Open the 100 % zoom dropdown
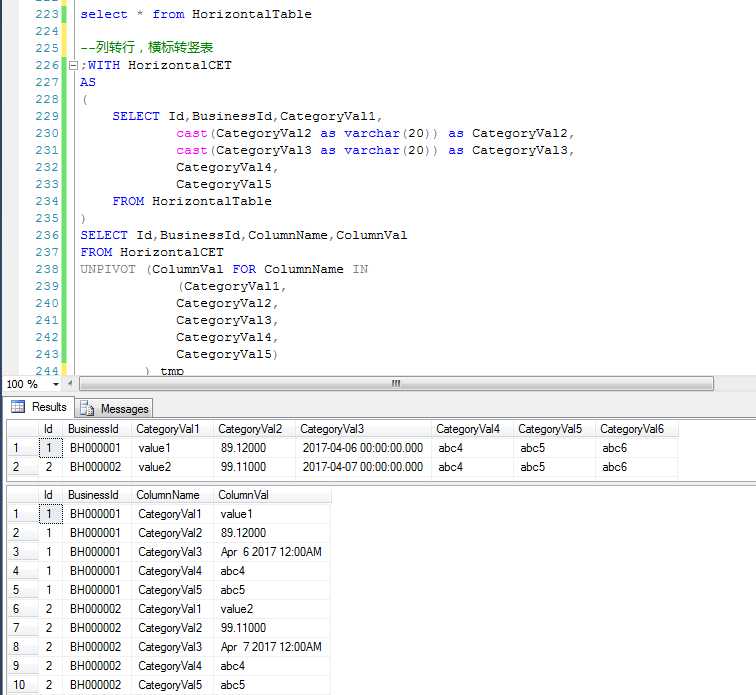The width and height of the screenshot is (756, 695). pos(56,384)
